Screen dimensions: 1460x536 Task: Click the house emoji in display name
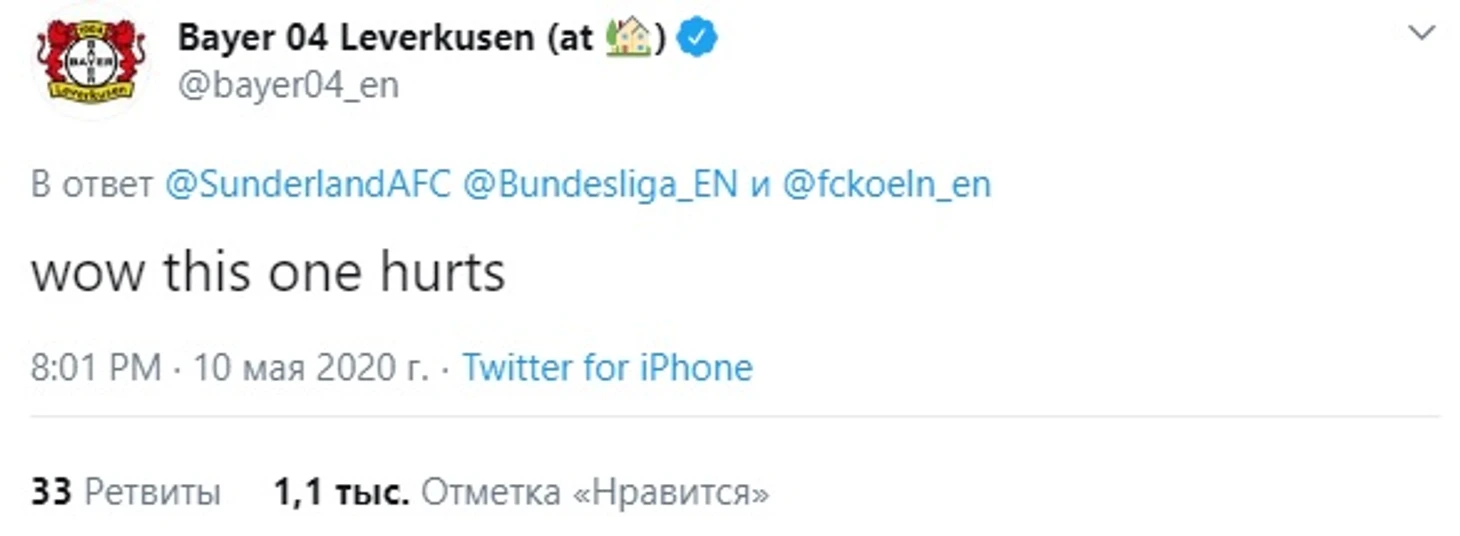[628, 38]
